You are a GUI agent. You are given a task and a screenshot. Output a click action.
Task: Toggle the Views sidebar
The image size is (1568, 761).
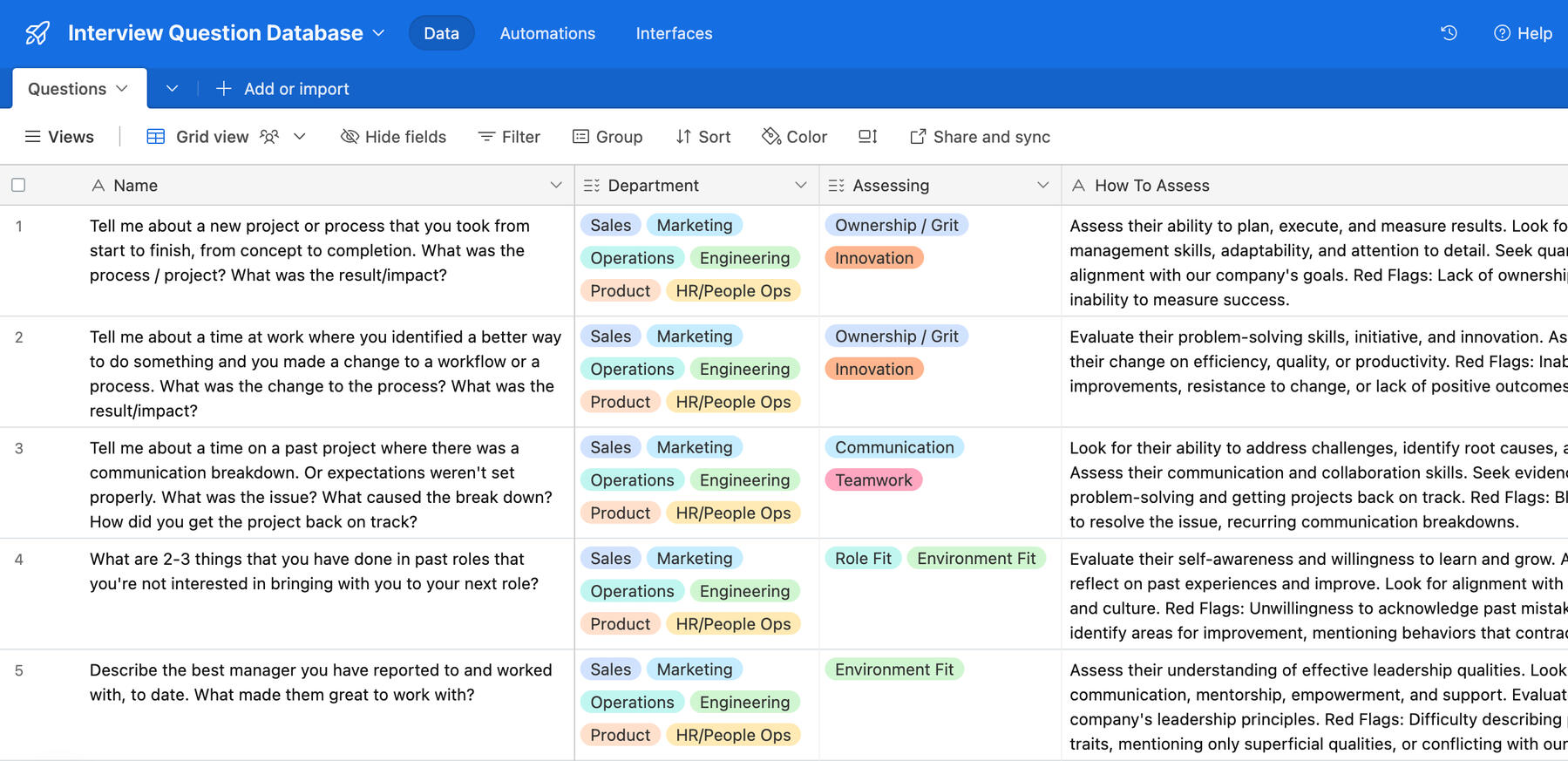[x=59, y=137]
